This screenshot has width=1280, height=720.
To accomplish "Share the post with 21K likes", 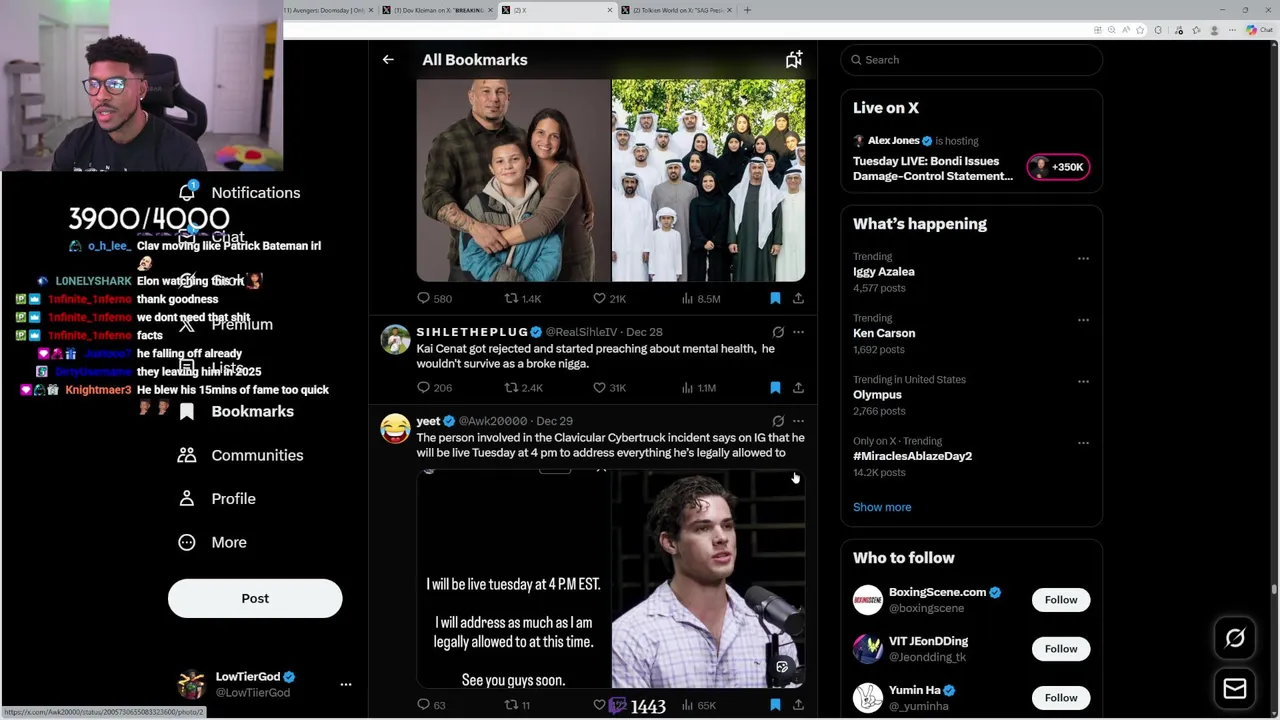I will click(798, 298).
